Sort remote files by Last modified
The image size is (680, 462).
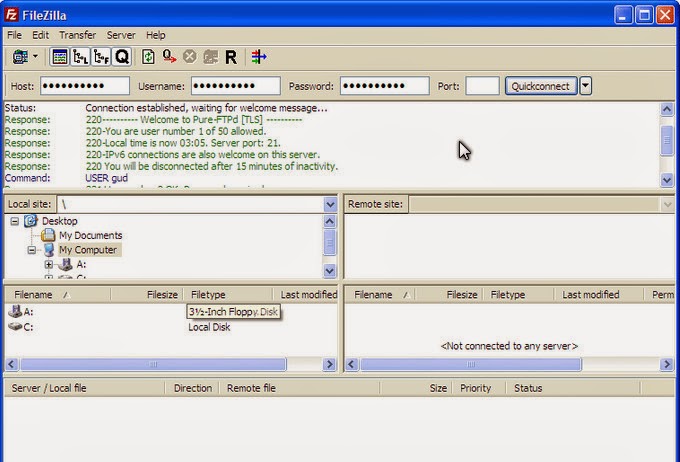tap(599, 295)
